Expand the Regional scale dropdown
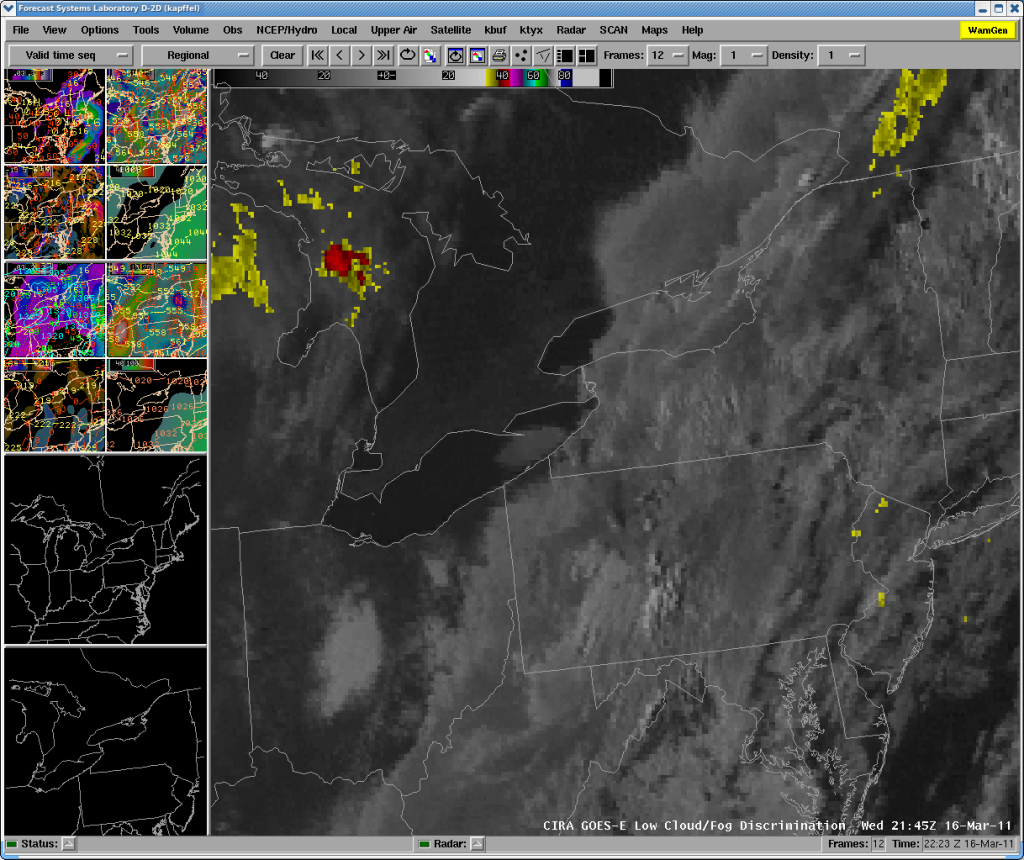Image resolution: width=1024 pixels, height=860 pixels. click(198, 55)
